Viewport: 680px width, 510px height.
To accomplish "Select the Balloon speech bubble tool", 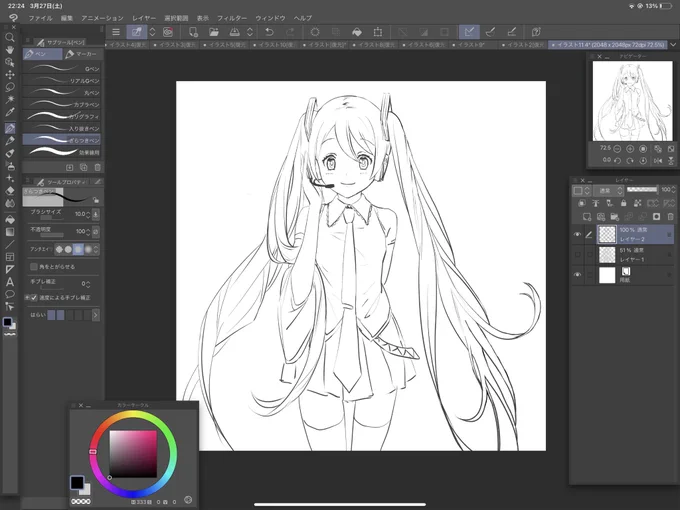I will click(10, 294).
